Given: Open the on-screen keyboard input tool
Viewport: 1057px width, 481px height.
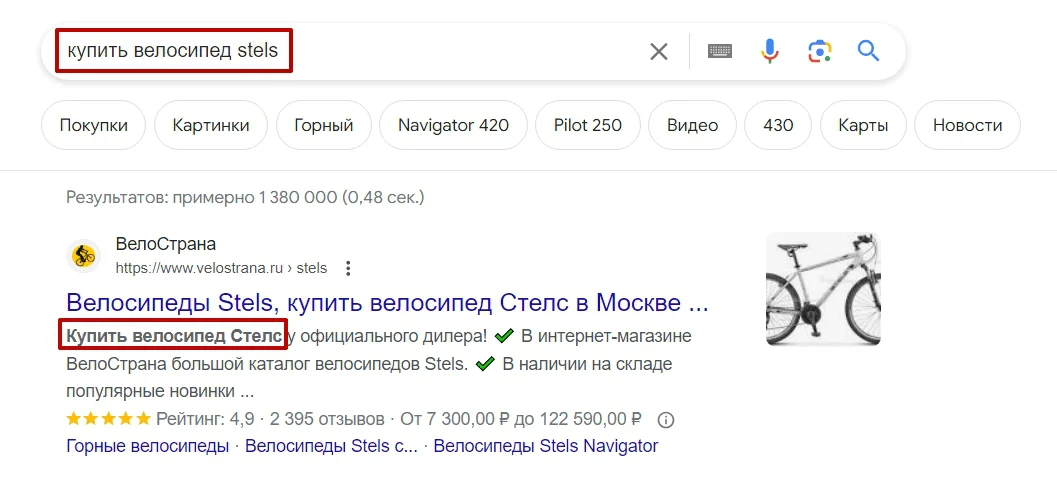Looking at the screenshot, I should 720,51.
